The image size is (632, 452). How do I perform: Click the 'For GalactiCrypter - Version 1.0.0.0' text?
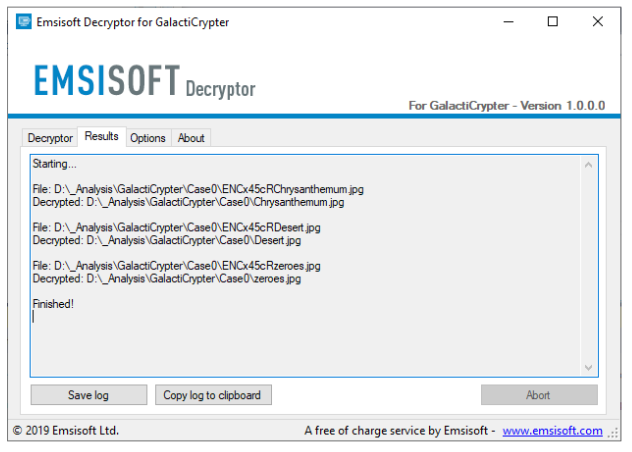[x=507, y=106]
